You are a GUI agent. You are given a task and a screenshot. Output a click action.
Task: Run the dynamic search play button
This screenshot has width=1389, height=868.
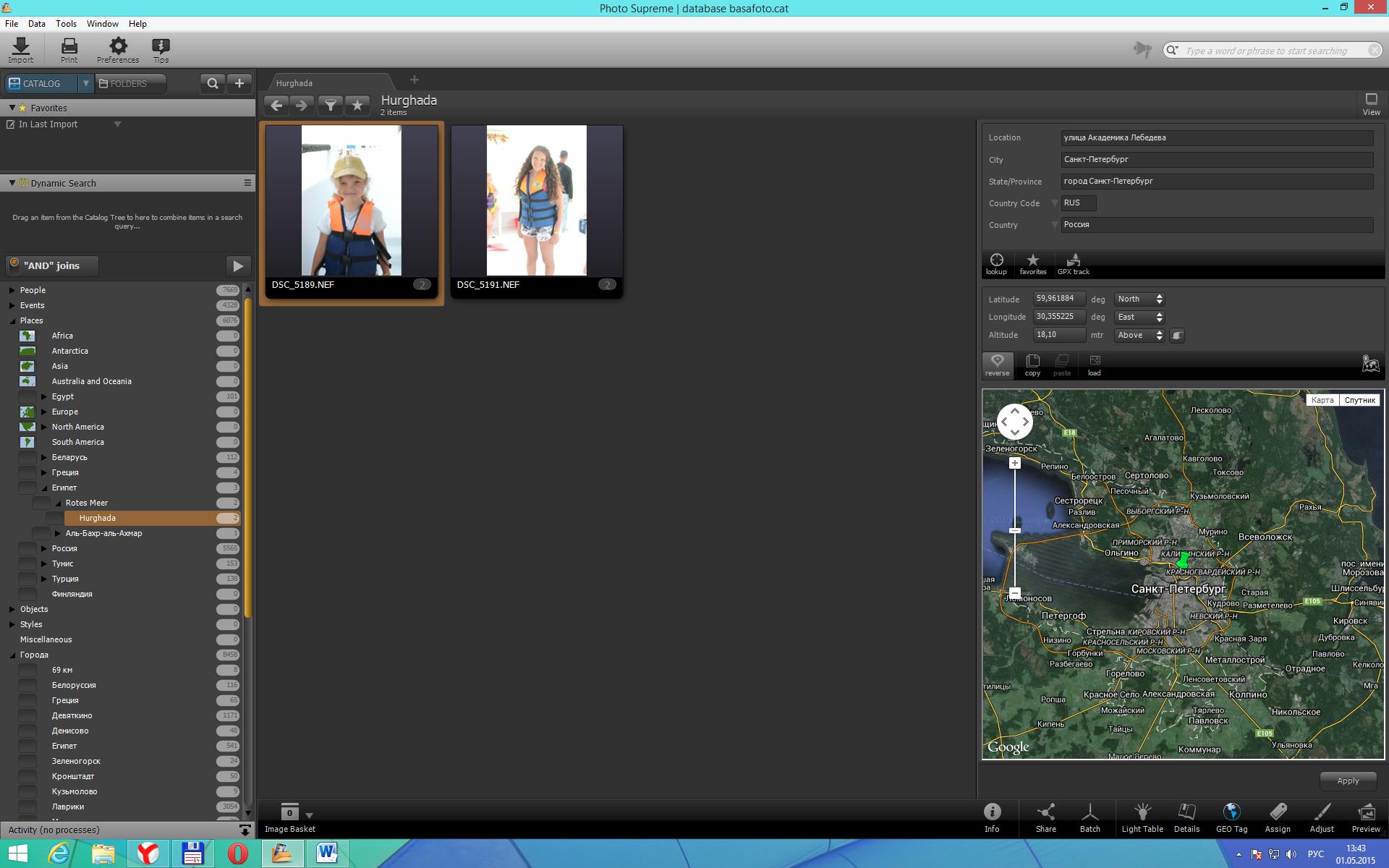tap(238, 265)
